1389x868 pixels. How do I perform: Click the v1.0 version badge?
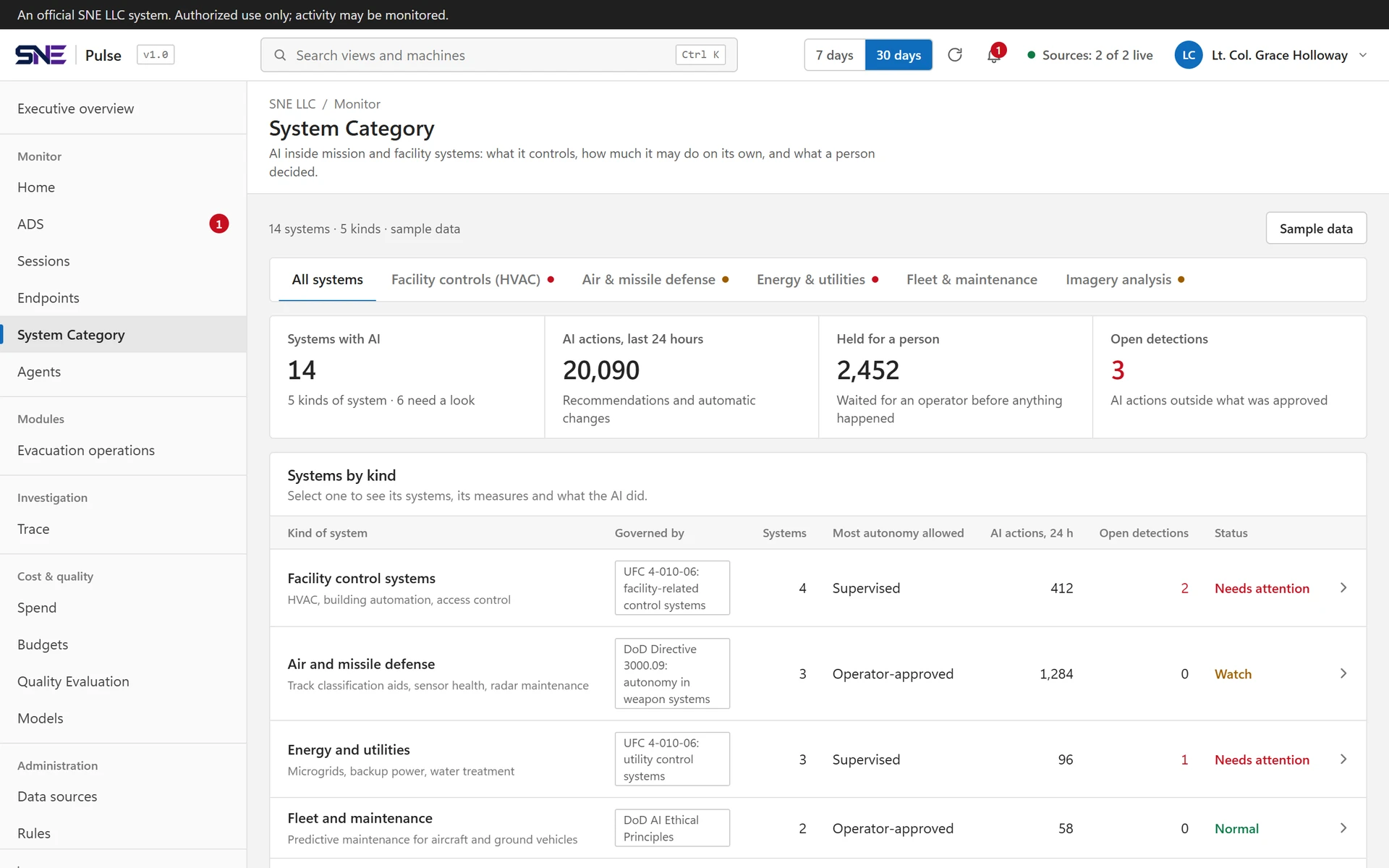coord(156,55)
